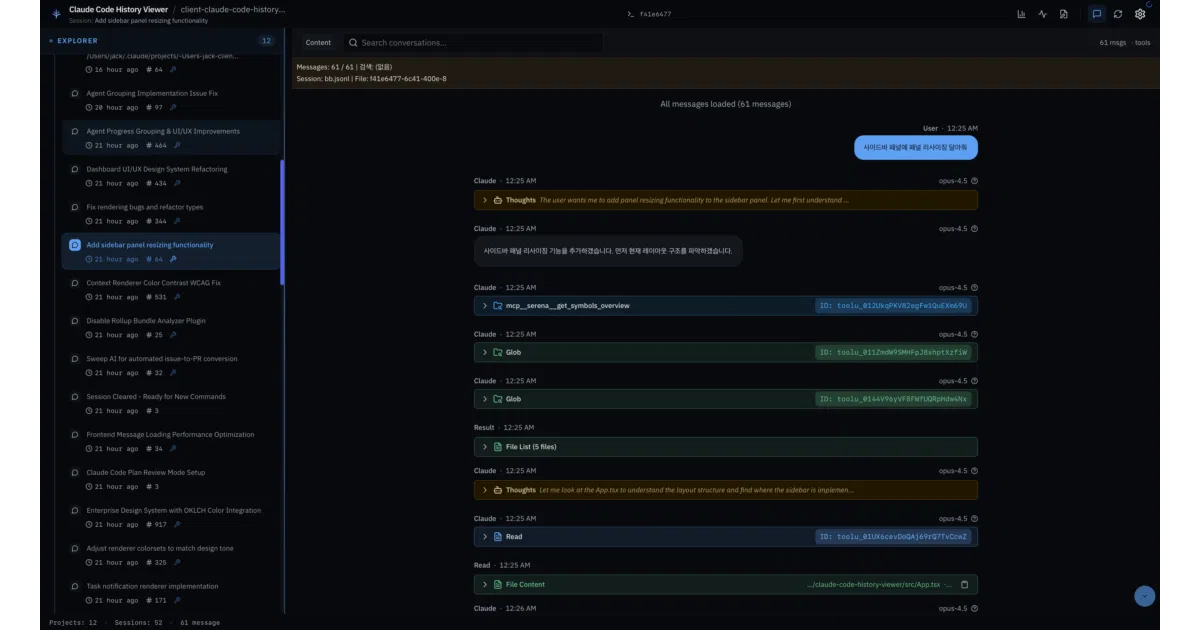Screen dimensions: 1200x630
Task: Click model info icon on Read row opus-4.5
Action: coord(974,518)
